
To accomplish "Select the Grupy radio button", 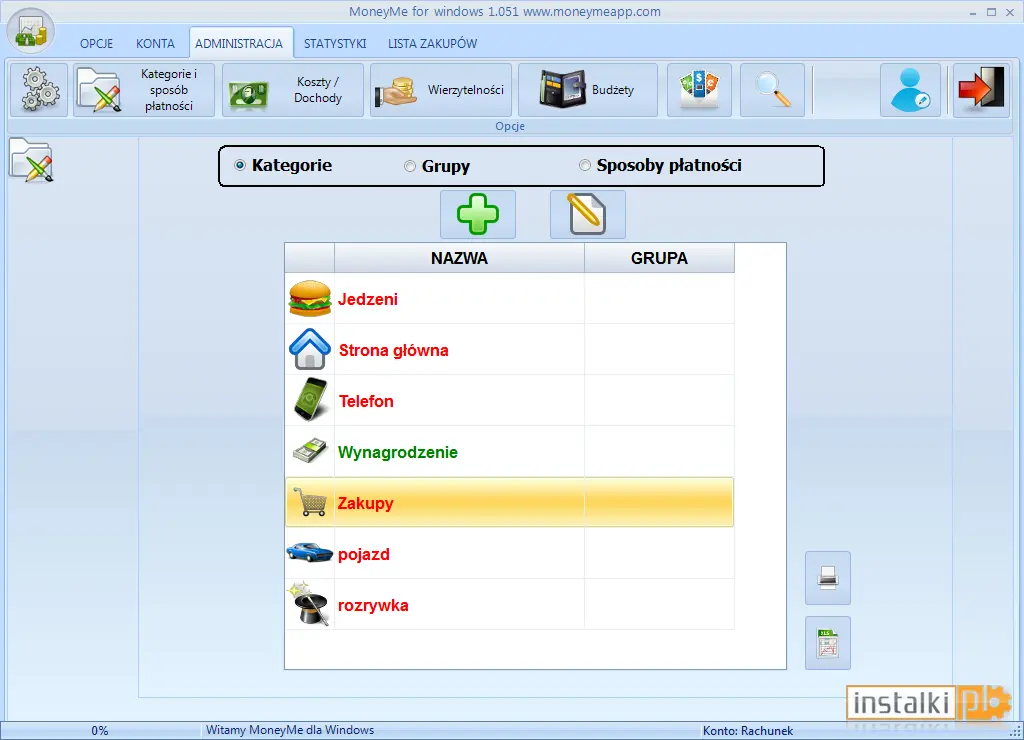I will (409, 166).
